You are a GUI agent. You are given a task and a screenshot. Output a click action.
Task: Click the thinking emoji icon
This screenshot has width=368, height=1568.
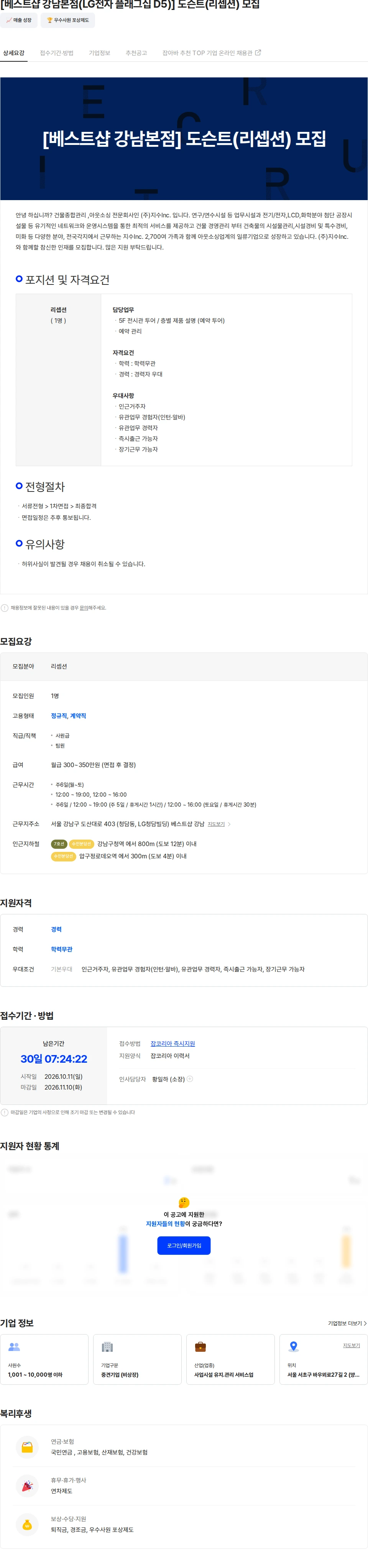coord(184,1203)
